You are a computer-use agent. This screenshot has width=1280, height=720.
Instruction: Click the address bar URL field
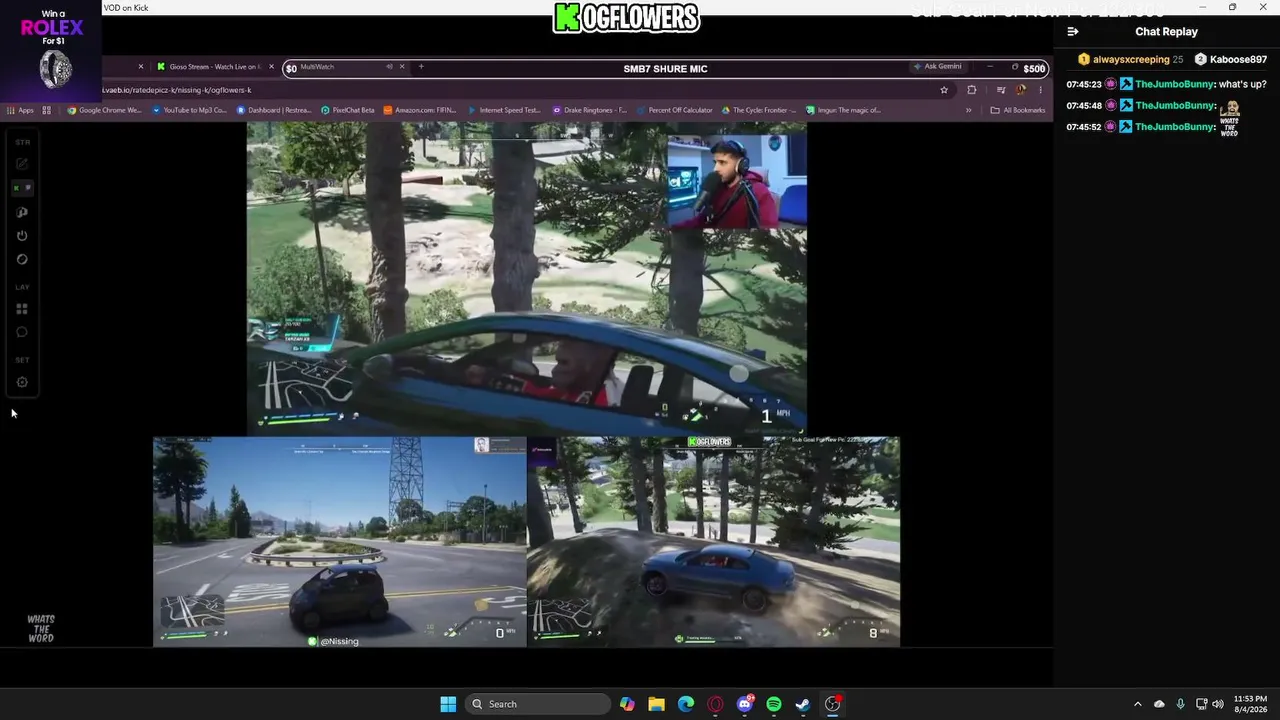pos(520,90)
